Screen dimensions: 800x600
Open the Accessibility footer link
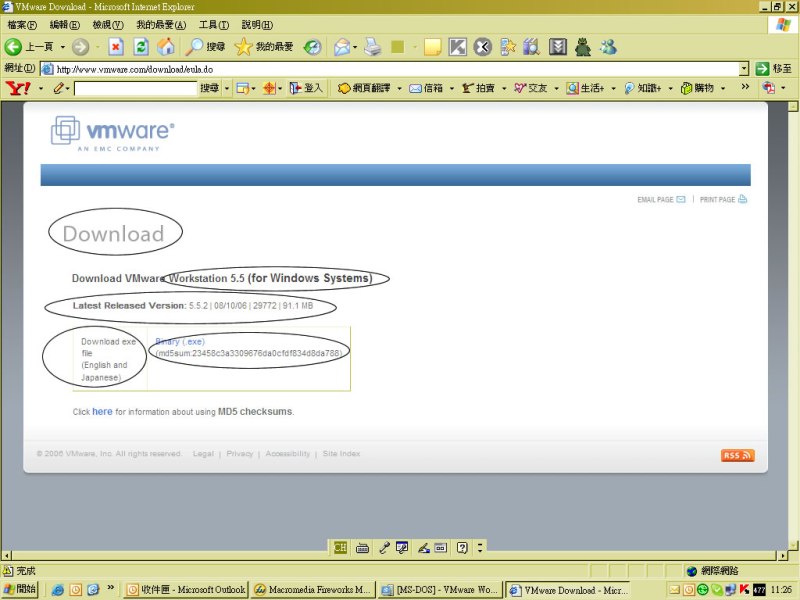(288, 454)
